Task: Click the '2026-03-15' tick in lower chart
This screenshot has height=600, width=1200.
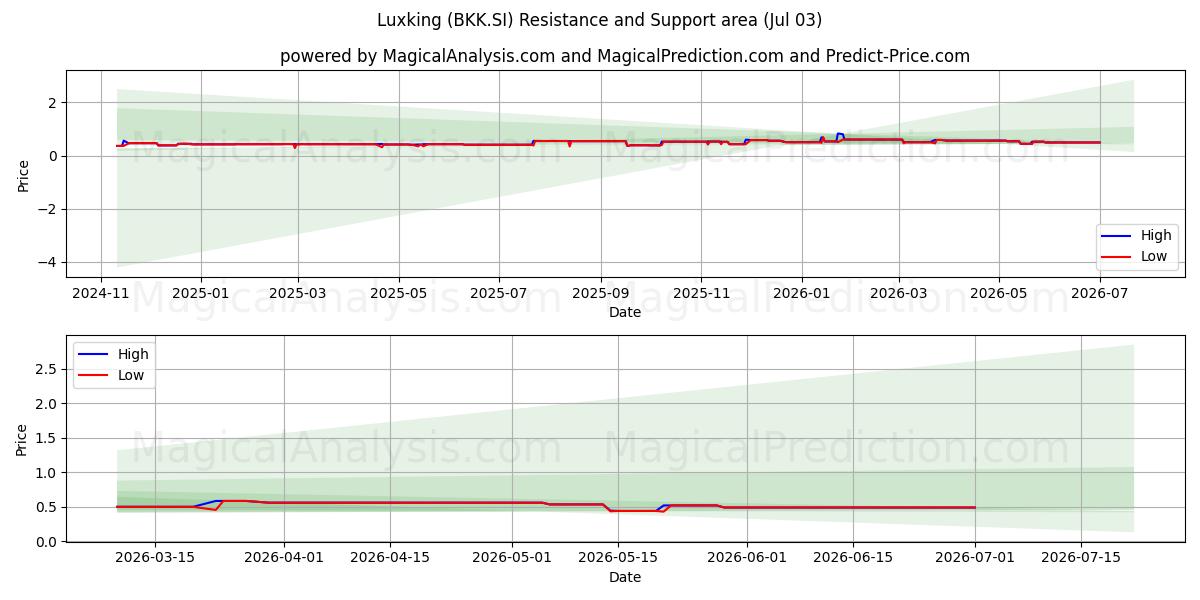Action: click(155, 559)
